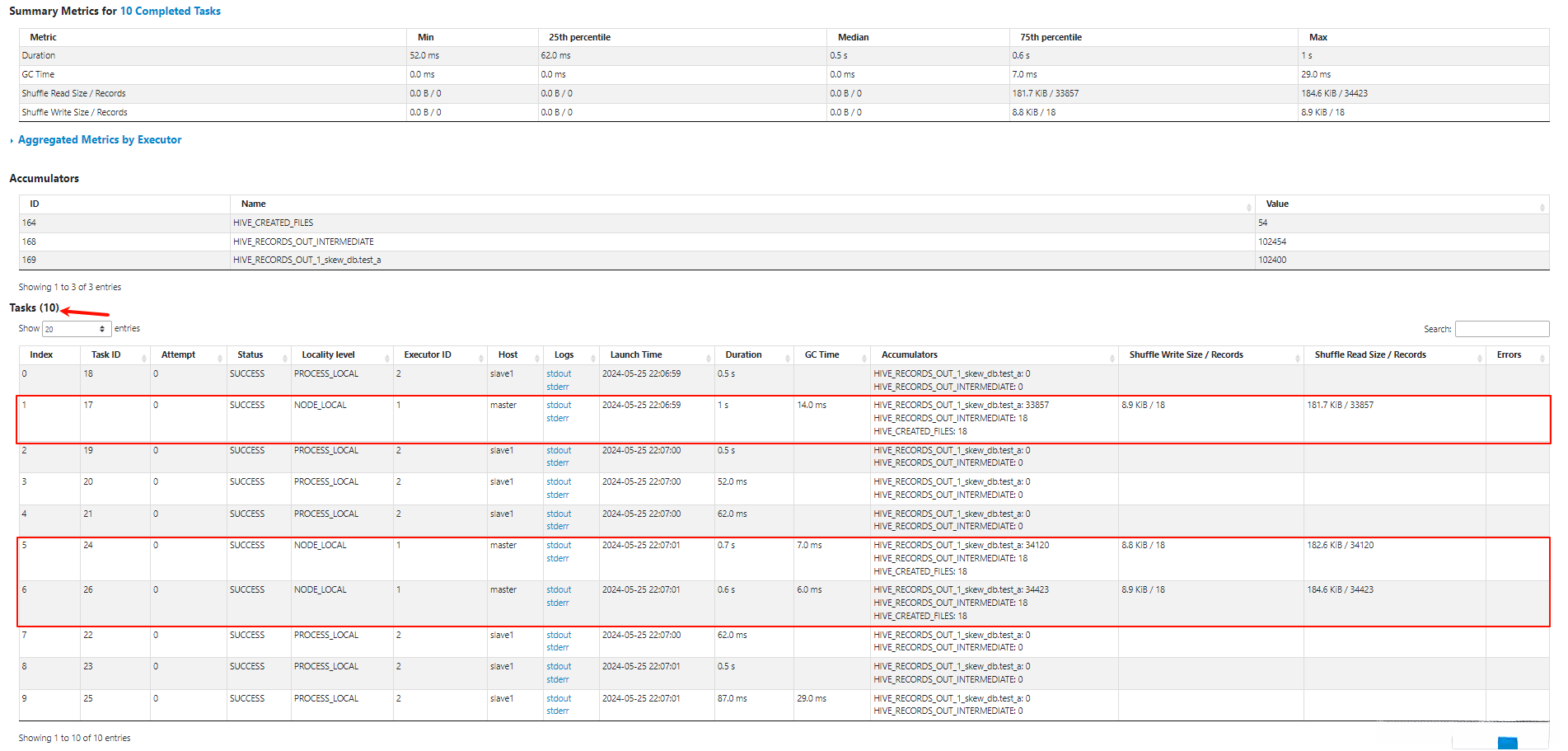This screenshot has height=751, width=1568.
Task: Sort accumulators by Value column arrow
Action: (1542, 206)
